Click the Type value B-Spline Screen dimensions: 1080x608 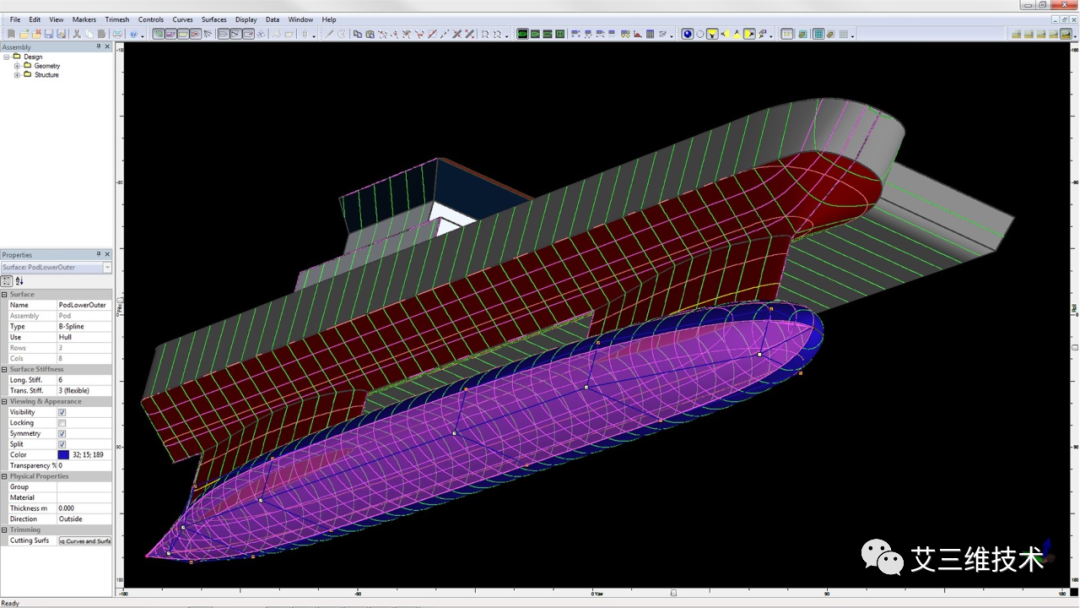(84, 326)
